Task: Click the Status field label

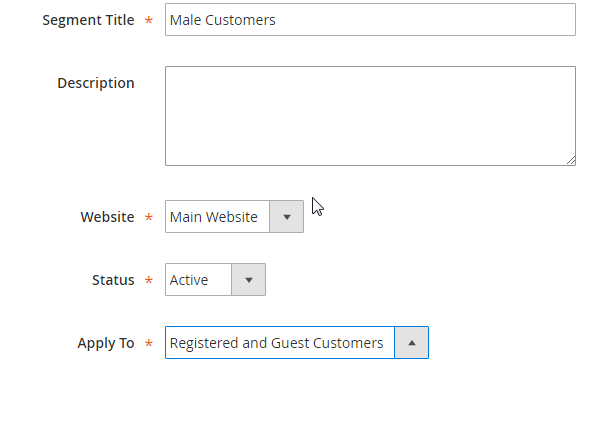Action: 113,280
